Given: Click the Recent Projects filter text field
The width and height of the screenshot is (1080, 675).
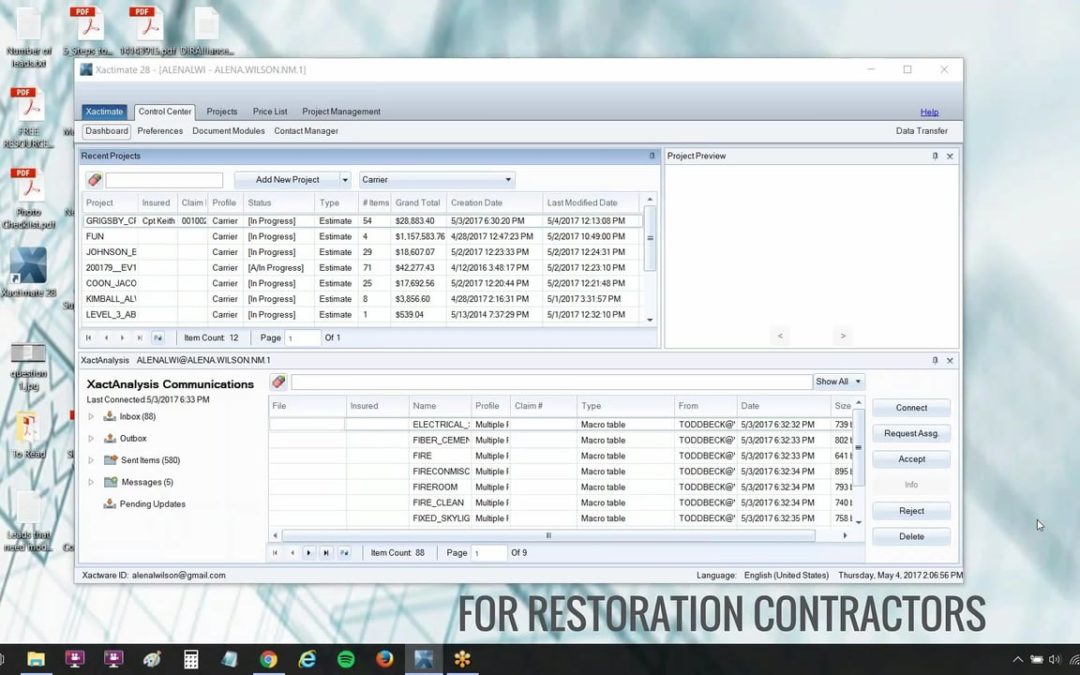Looking at the screenshot, I should pyautogui.click(x=164, y=180).
